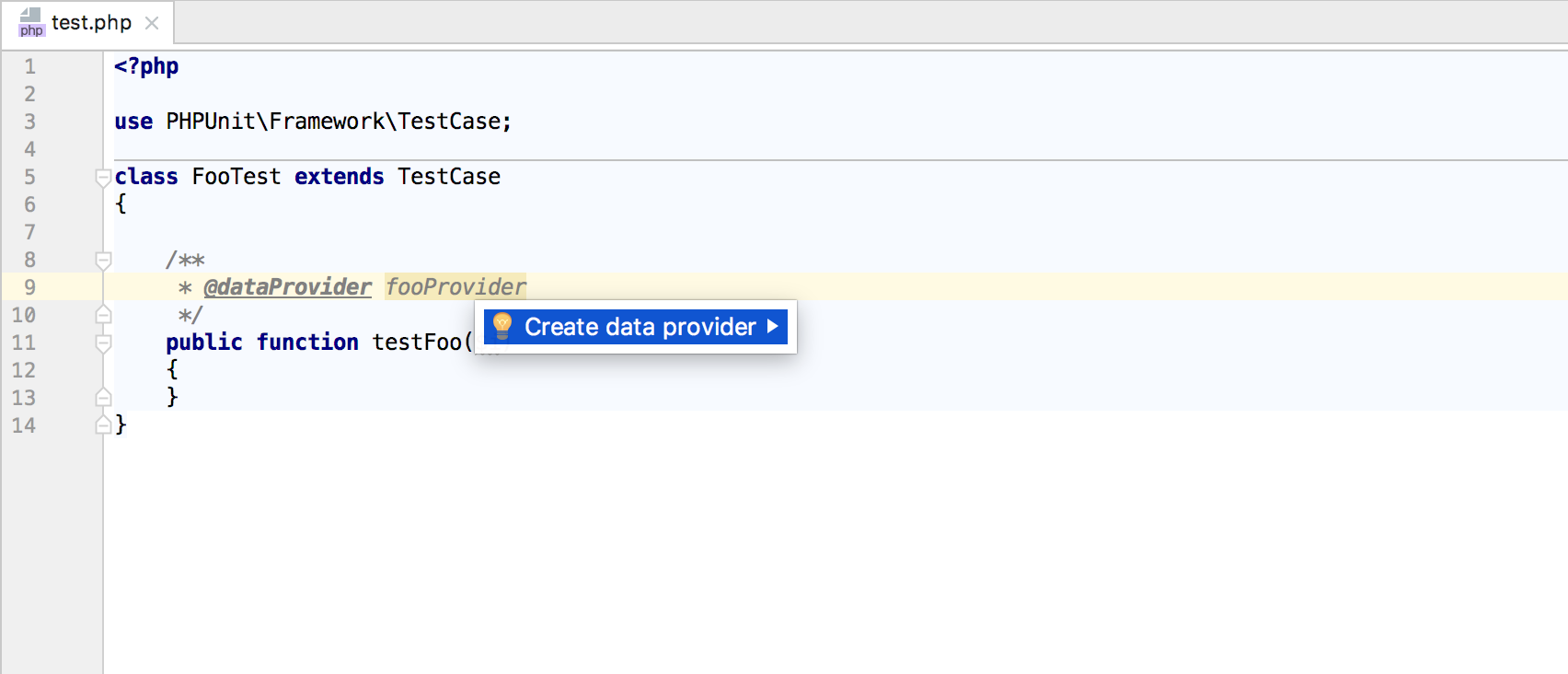Click the highlighted fooProvider reference
The image size is (1568, 674).
click(455, 287)
